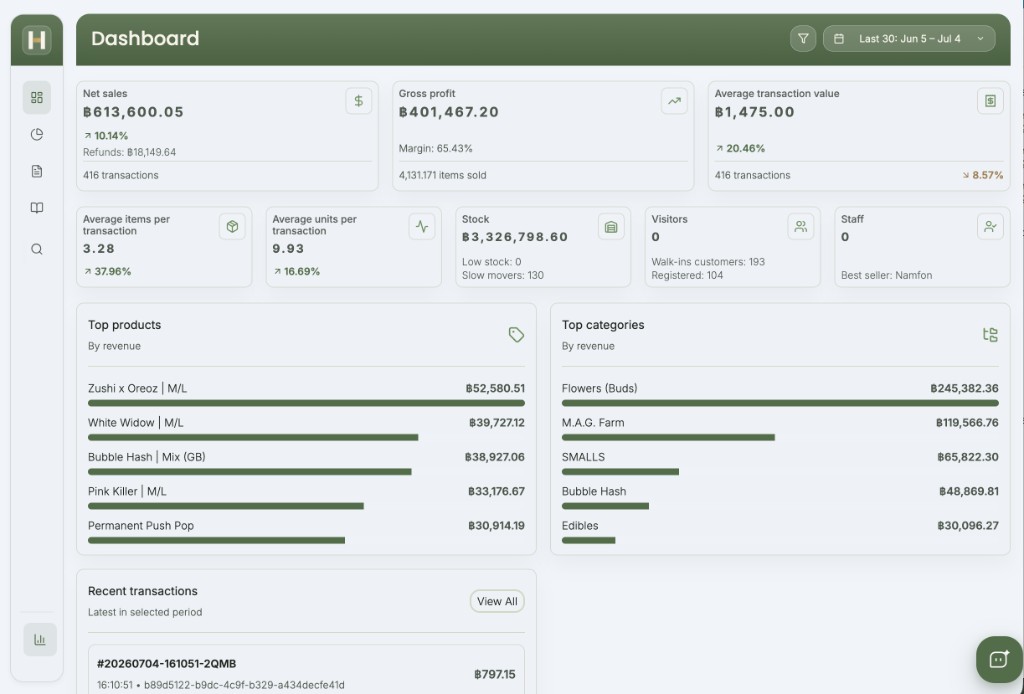The height and width of the screenshot is (694, 1024).
Task: Select the SMALLS category label
Action: 583,457
